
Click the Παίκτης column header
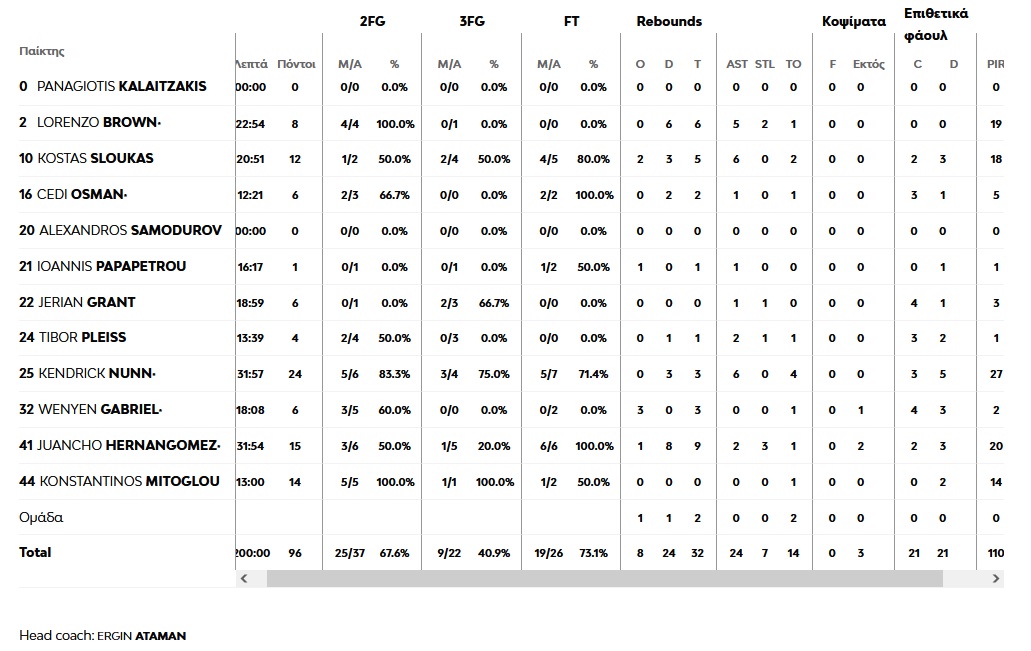41,51
